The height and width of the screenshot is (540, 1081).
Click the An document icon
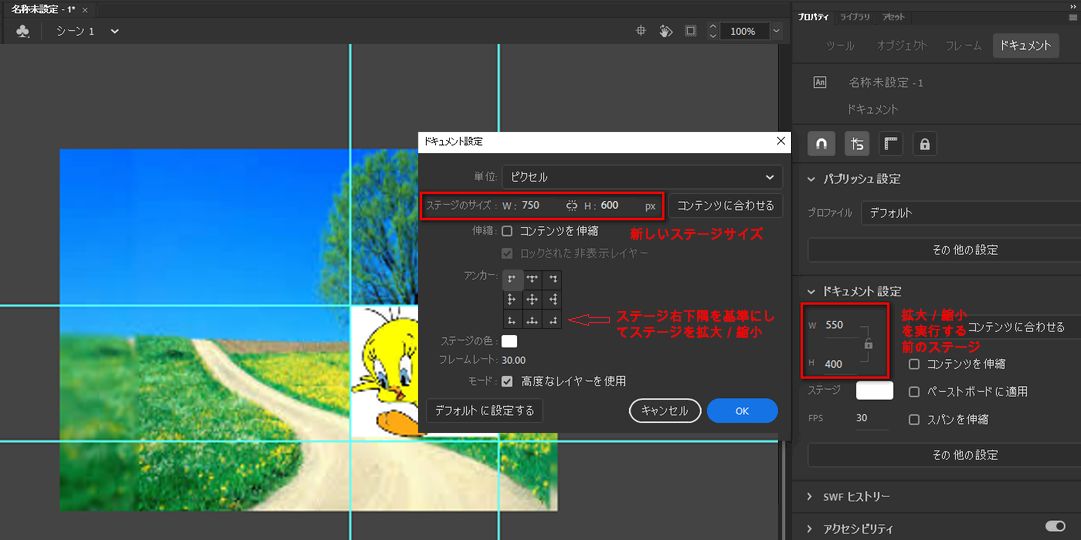pos(820,82)
